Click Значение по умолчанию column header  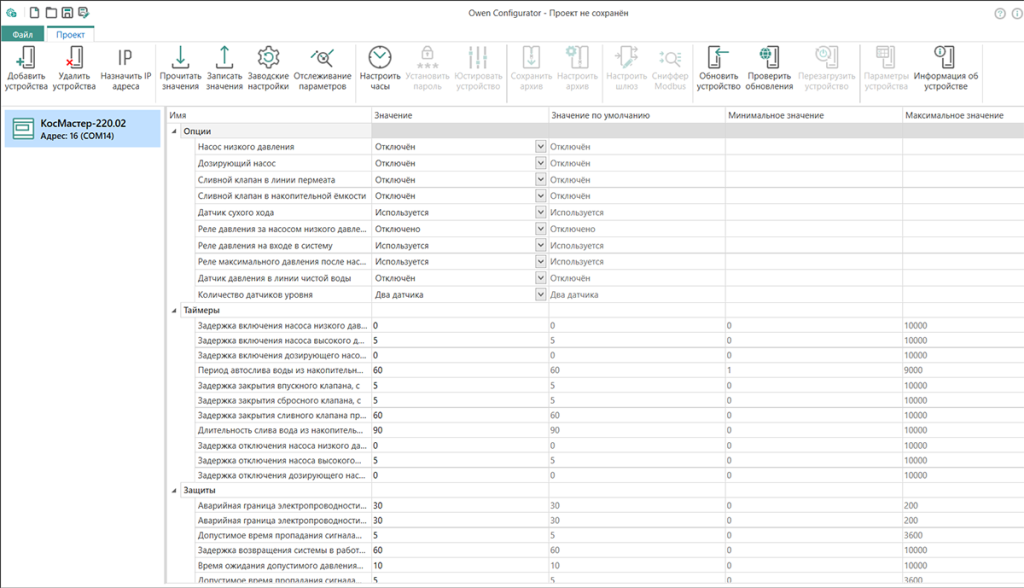click(x=637, y=115)
